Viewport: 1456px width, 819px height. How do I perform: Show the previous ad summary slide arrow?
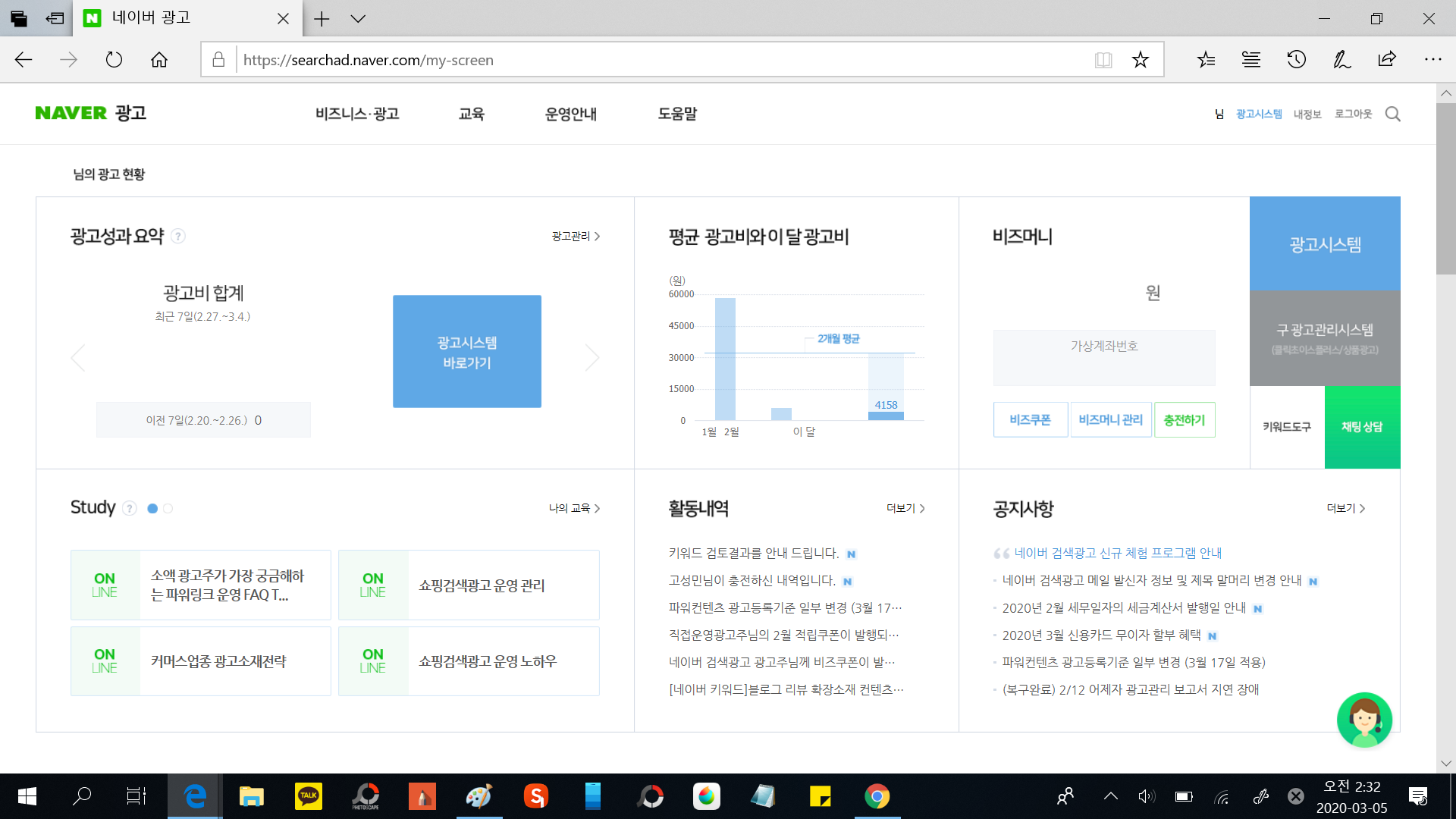[x=77, y=357]
